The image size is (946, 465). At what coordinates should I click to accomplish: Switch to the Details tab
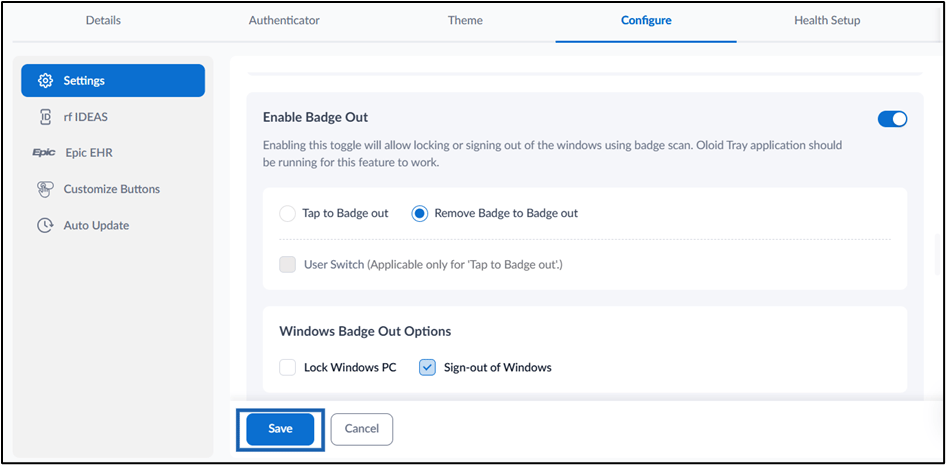click(103, 21)
